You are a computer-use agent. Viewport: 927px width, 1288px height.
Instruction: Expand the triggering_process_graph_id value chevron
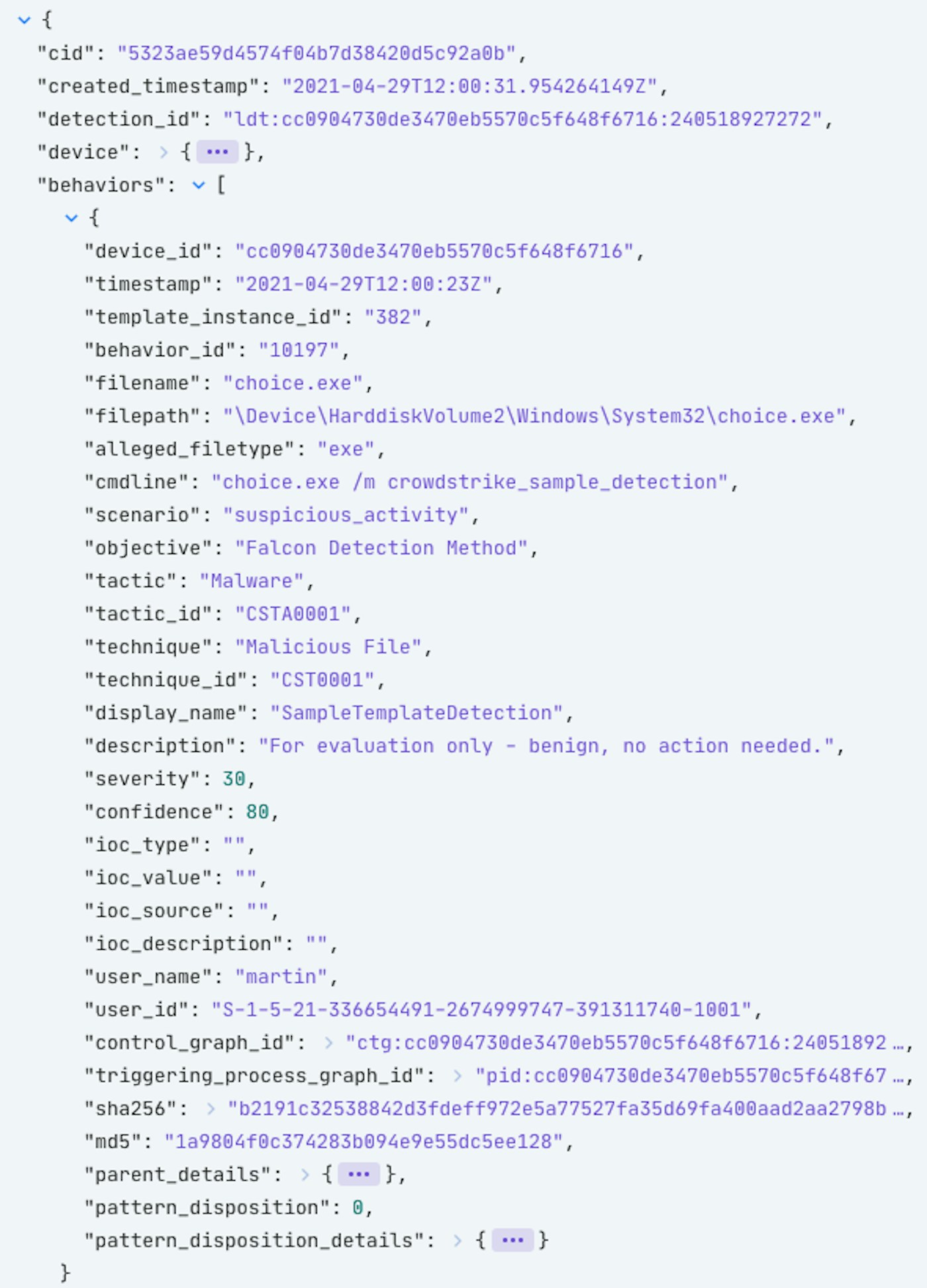tap(458, 1076)
